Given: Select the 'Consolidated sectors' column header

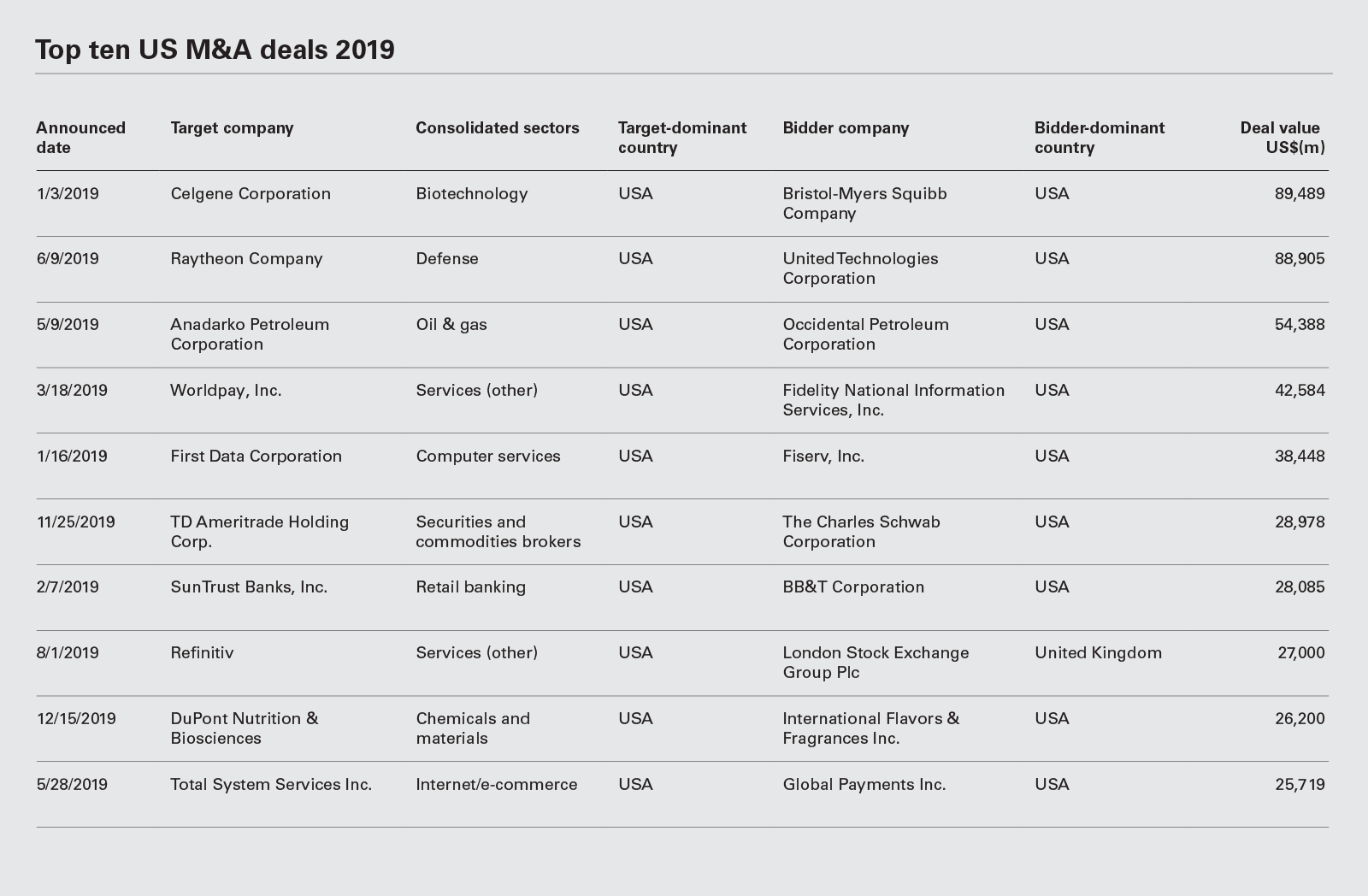Looking at the screenshot, I should pos(497,128).
